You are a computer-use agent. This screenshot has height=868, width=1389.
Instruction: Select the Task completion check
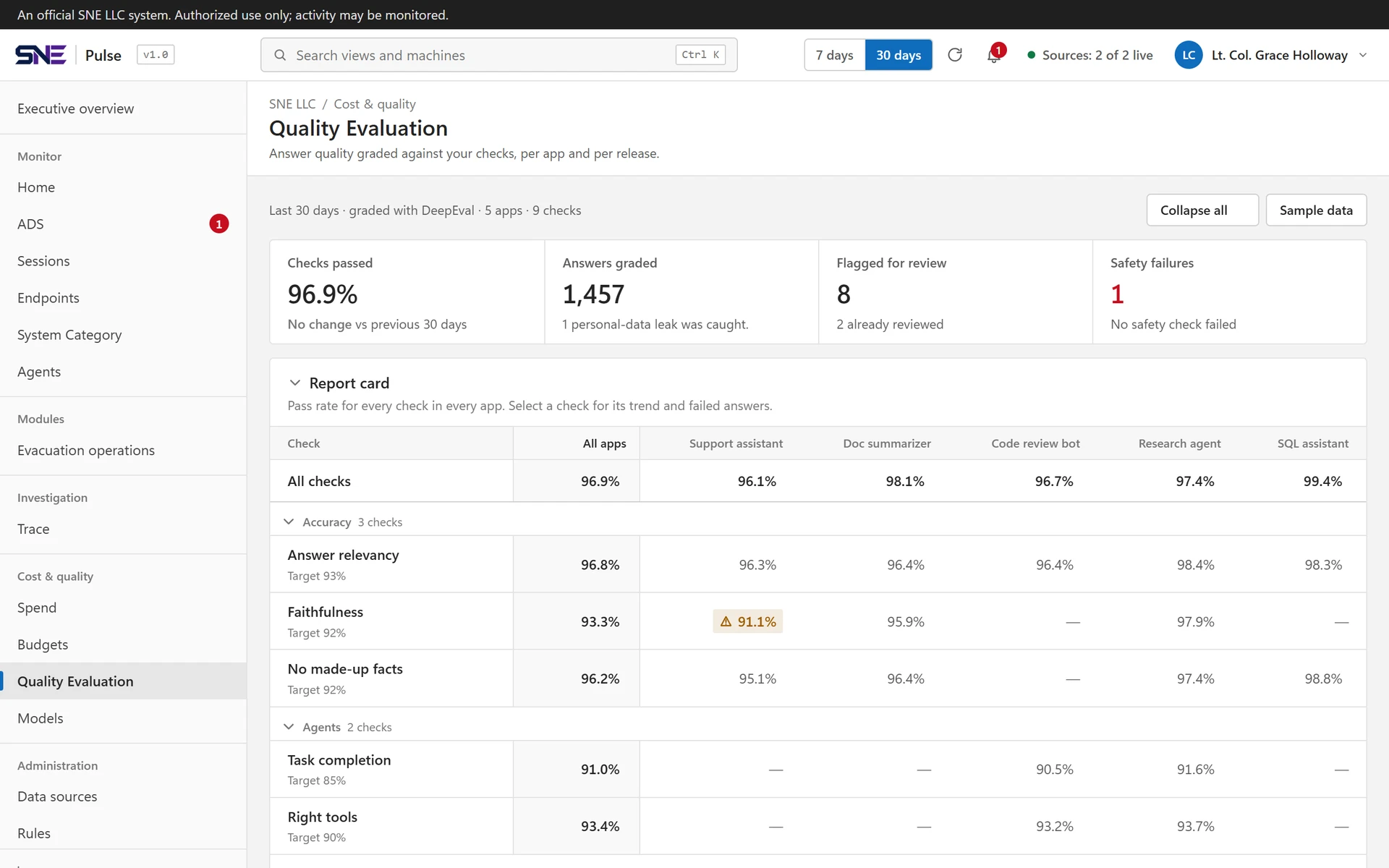coord(817,769)
